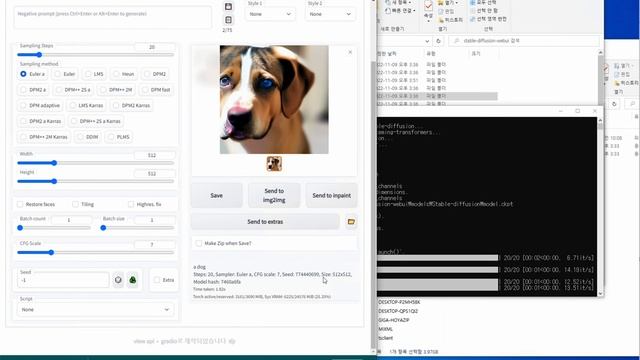640x360 pixels.
Task: Enable the Highres. fix checkbox
Action: [x=131, y=204]
